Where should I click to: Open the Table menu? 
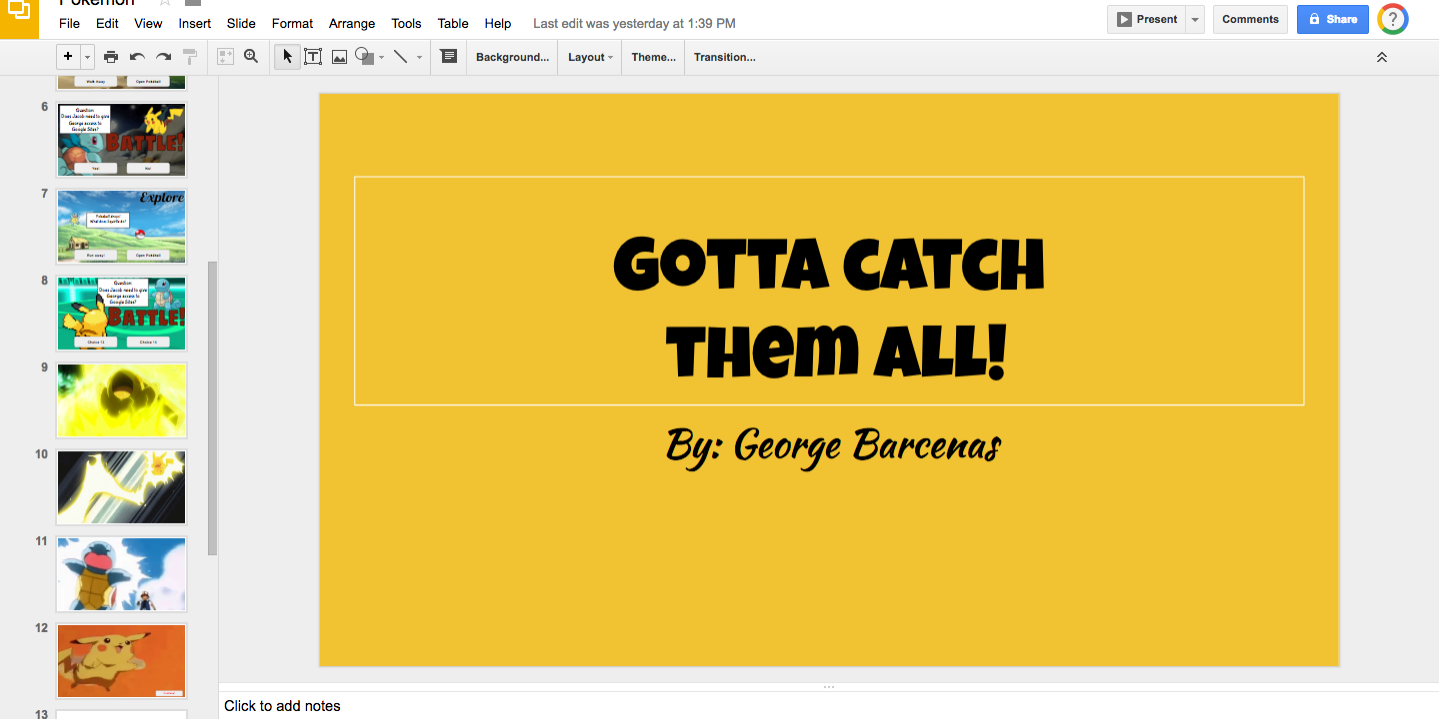coord(453,23)
